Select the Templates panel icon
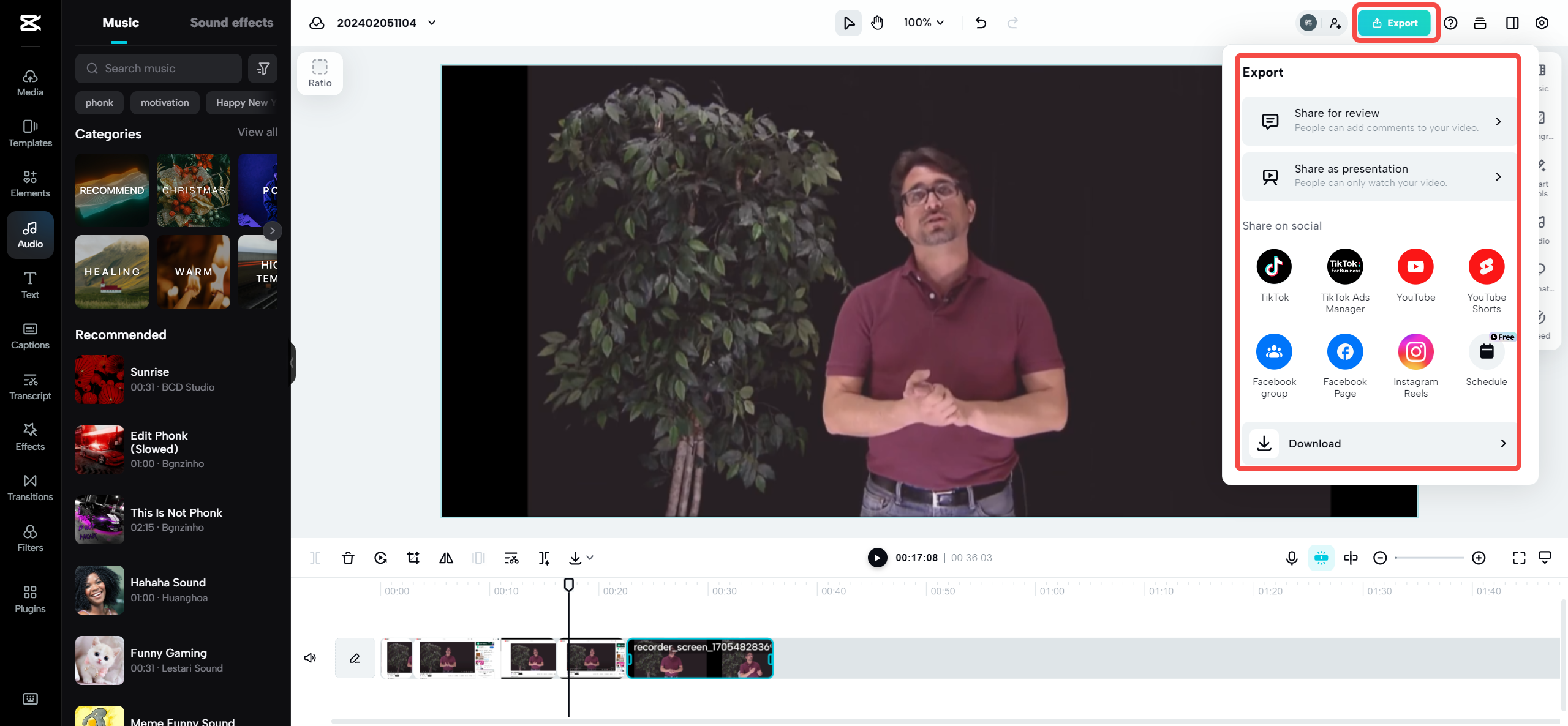 (29, 133)
